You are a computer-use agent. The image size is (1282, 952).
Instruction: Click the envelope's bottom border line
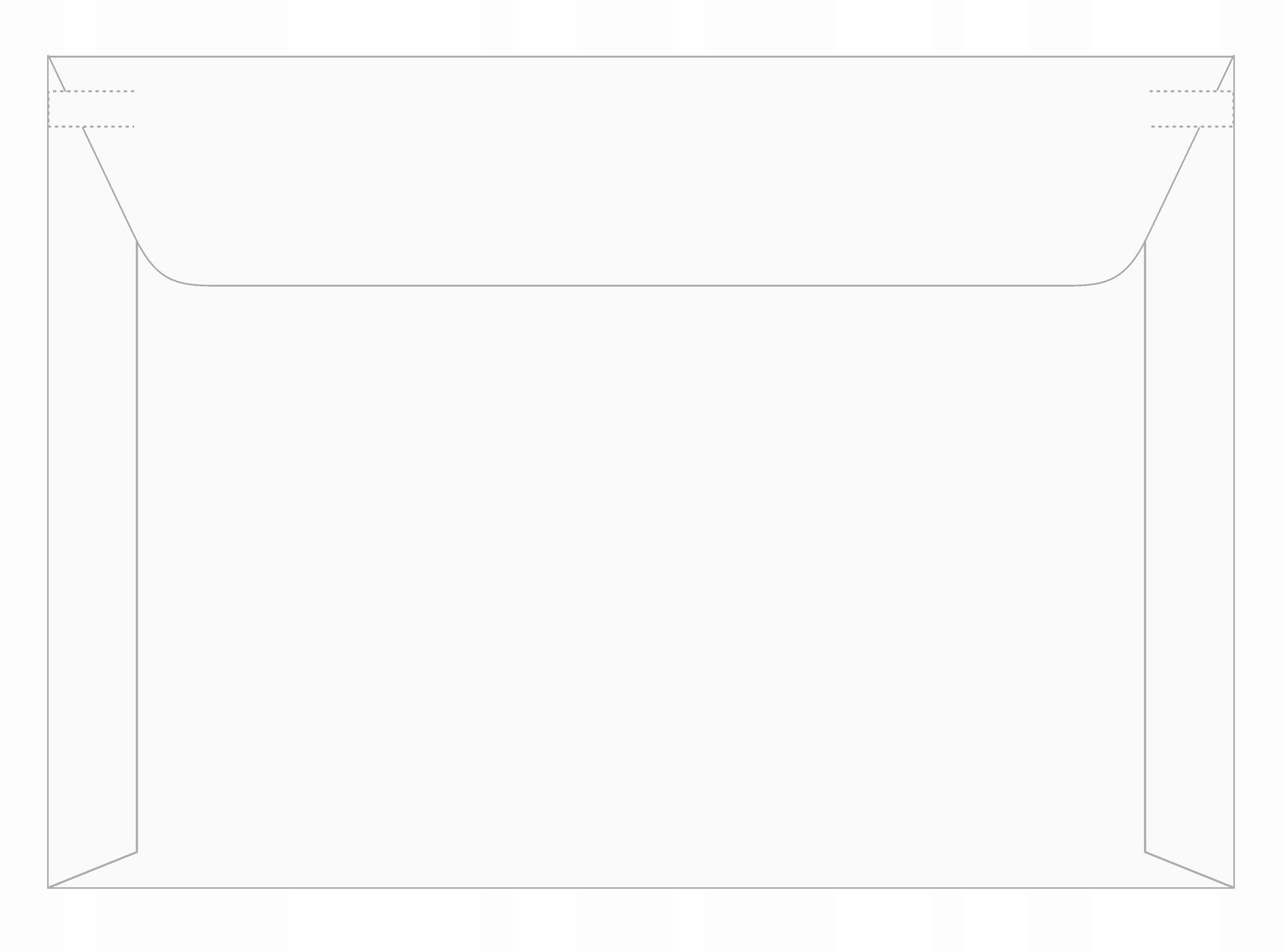[641, 887]
